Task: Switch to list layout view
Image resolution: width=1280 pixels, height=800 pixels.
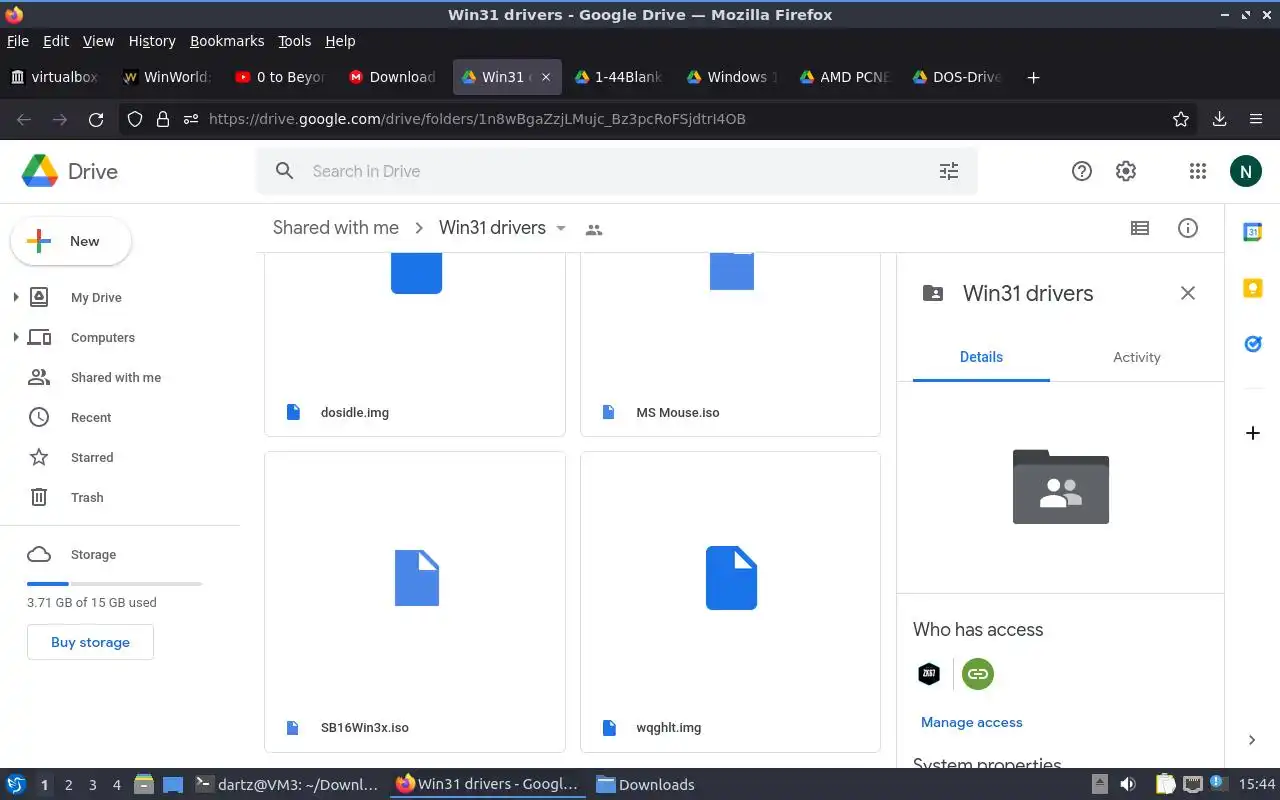Action: coord(1140,228)
